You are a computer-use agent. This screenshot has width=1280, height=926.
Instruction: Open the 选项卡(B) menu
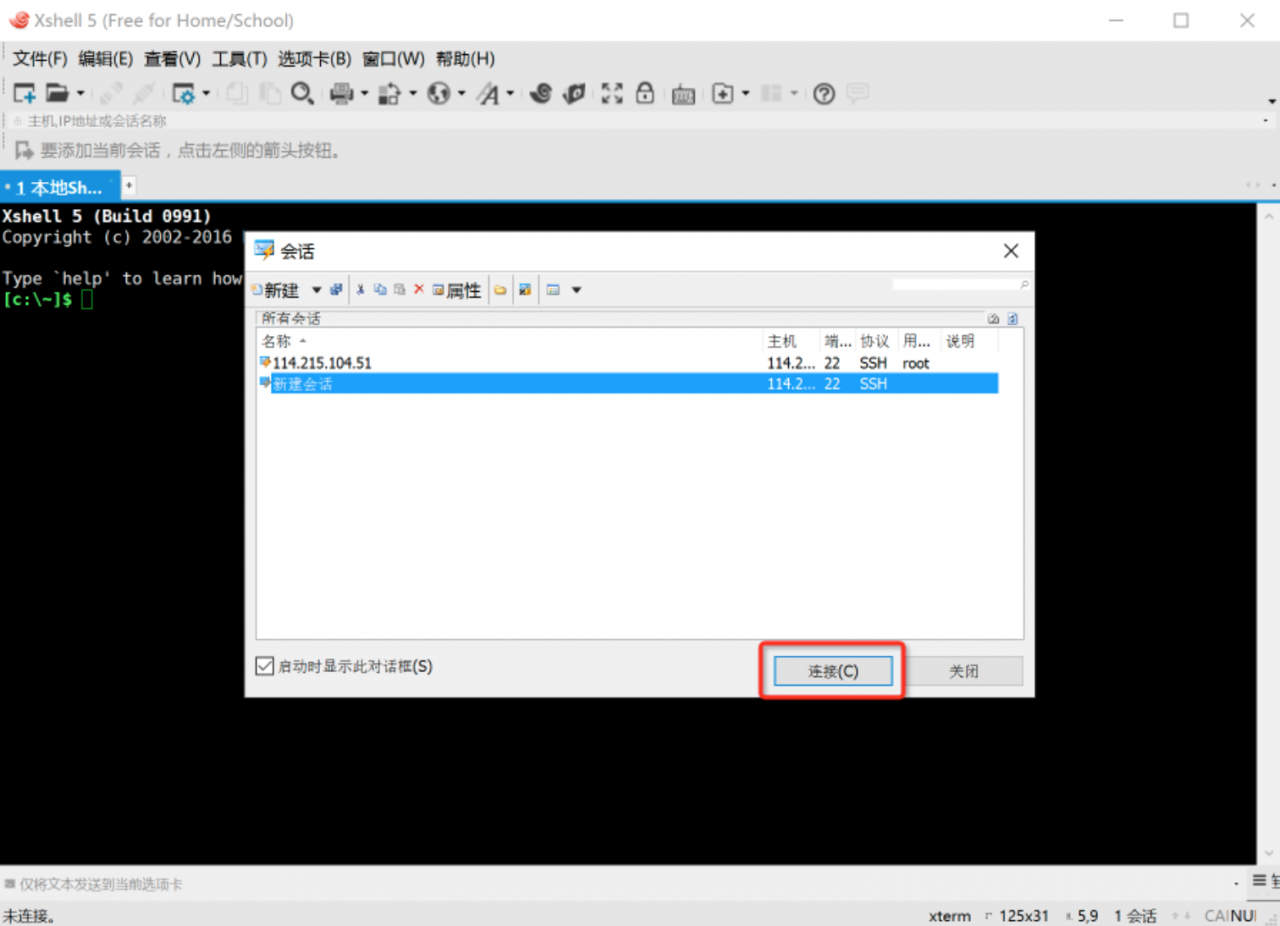(x=315, y=59)
